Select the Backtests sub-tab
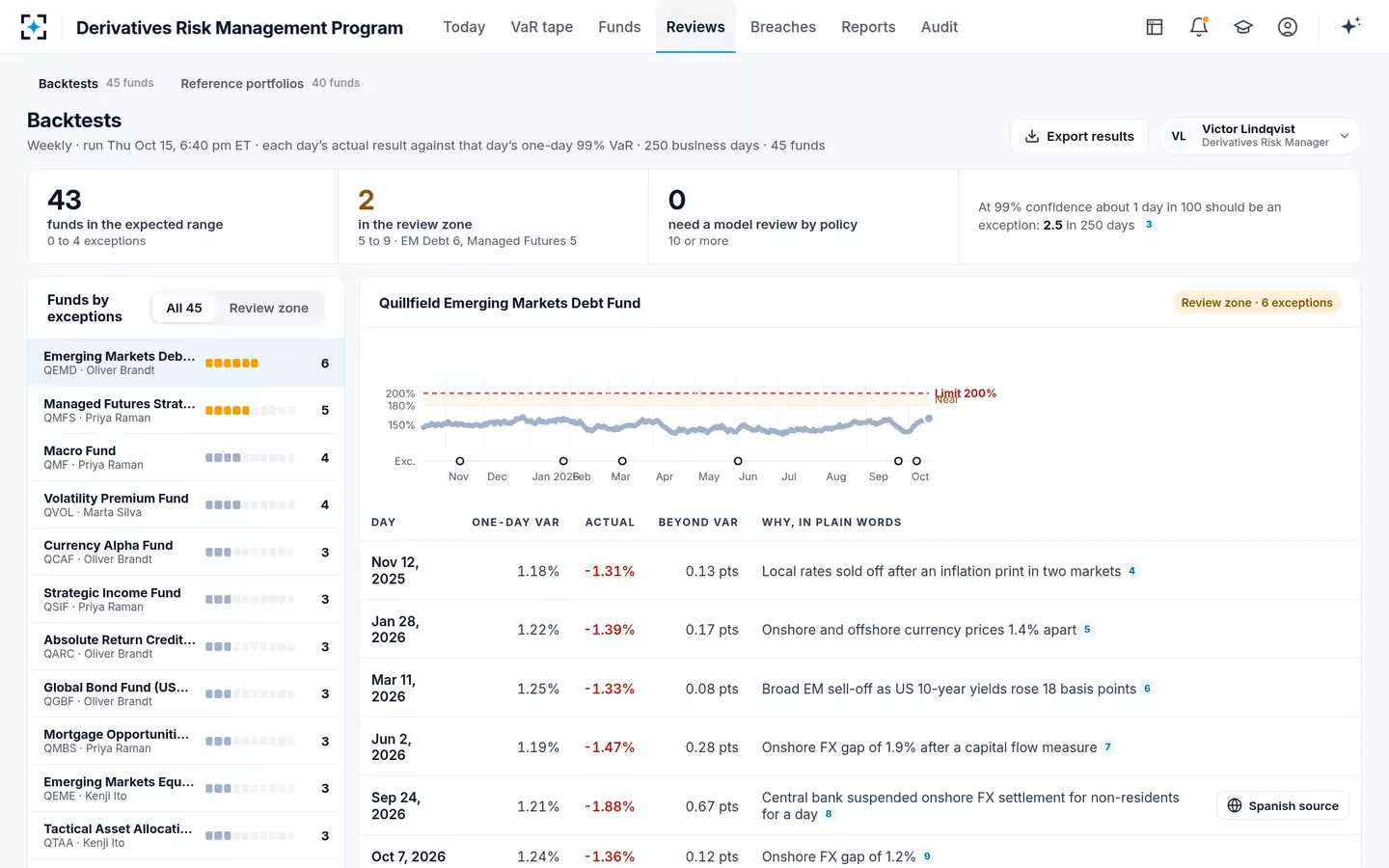1389x868 pixels. (x=96, y=84)
